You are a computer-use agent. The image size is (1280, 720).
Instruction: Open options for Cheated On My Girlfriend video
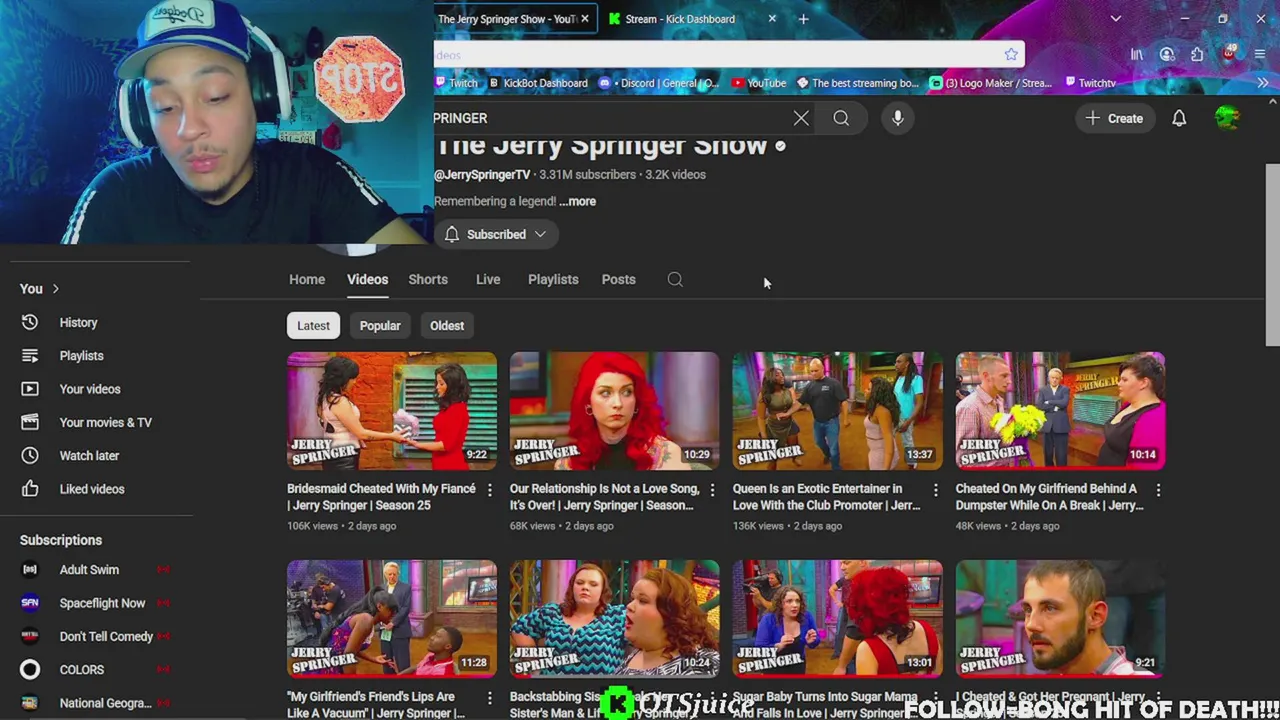tap(1158, 489)
